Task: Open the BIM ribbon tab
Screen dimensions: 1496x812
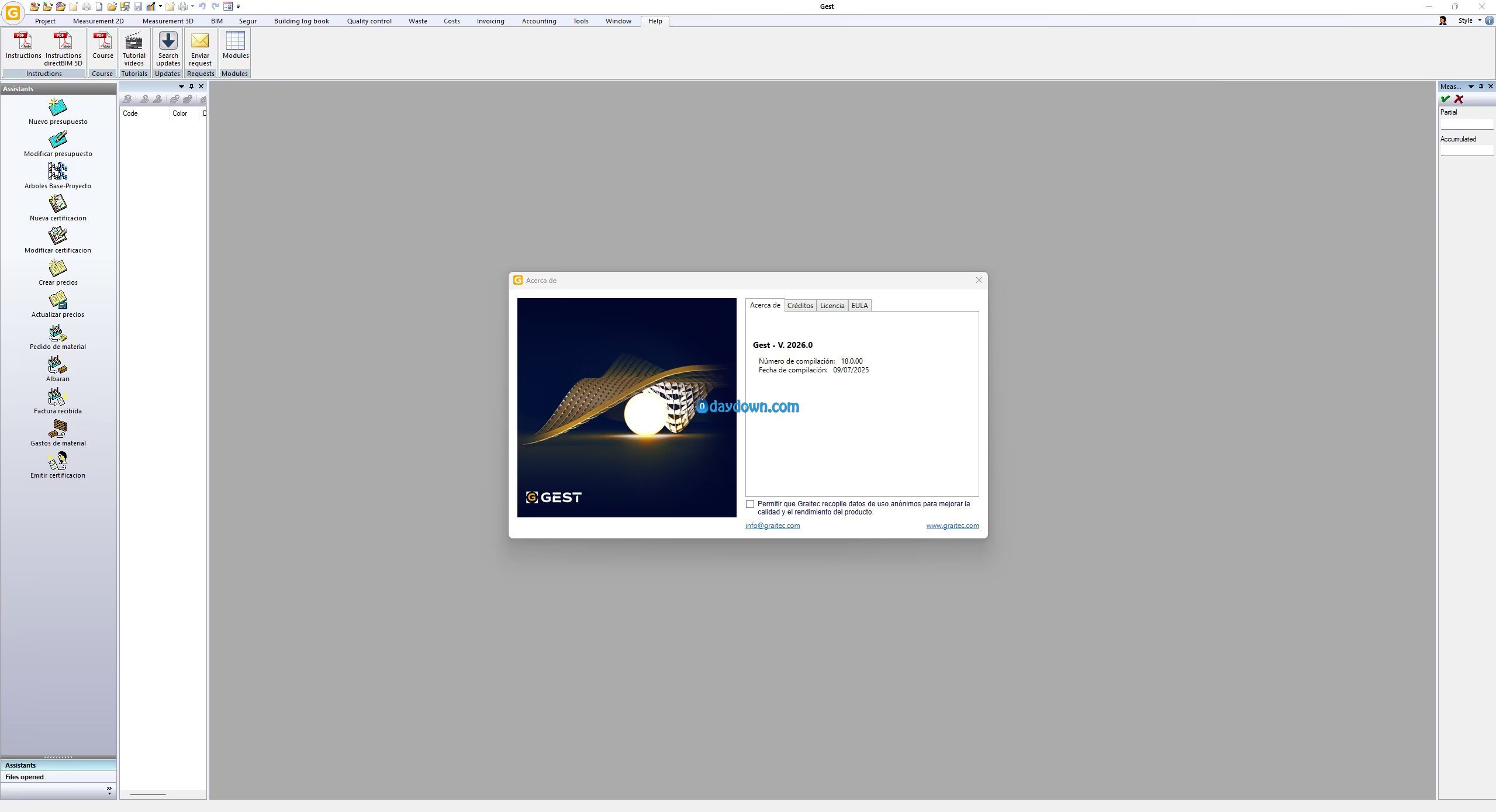Action: pos(217,21)
